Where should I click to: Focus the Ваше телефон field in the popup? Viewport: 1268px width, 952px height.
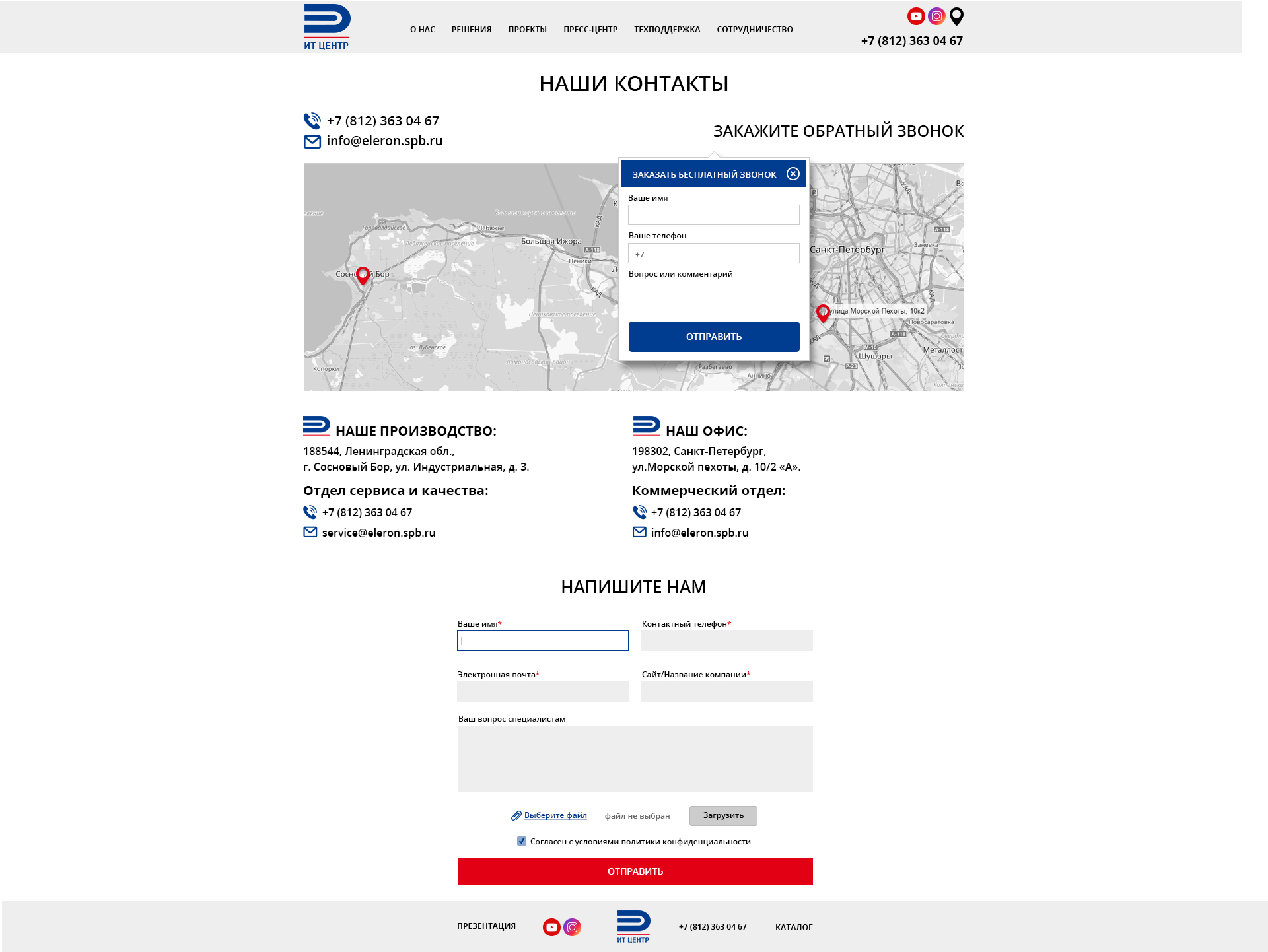pos(714,254)
